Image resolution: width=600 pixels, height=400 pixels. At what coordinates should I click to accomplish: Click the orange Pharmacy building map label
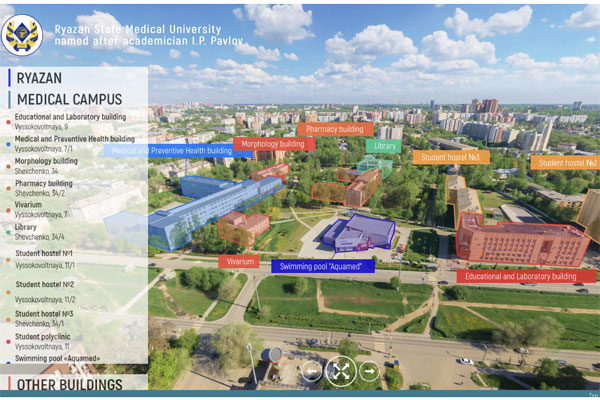[335, 129]
